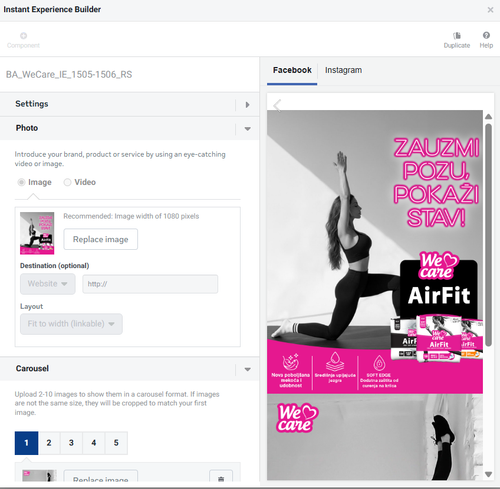
Task: Click the Settings section header
Action: coord(130,104)
